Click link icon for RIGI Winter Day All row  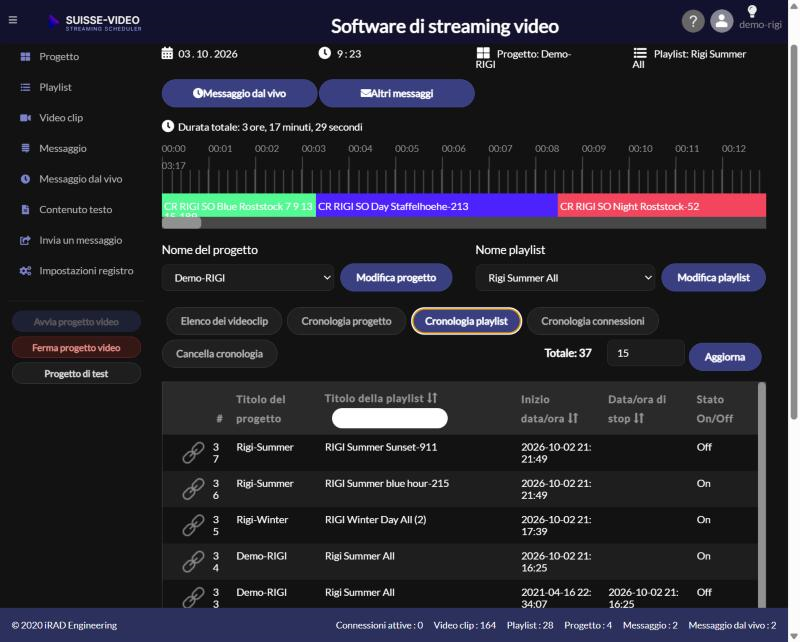pyautogui.click(x=193, y=525)
